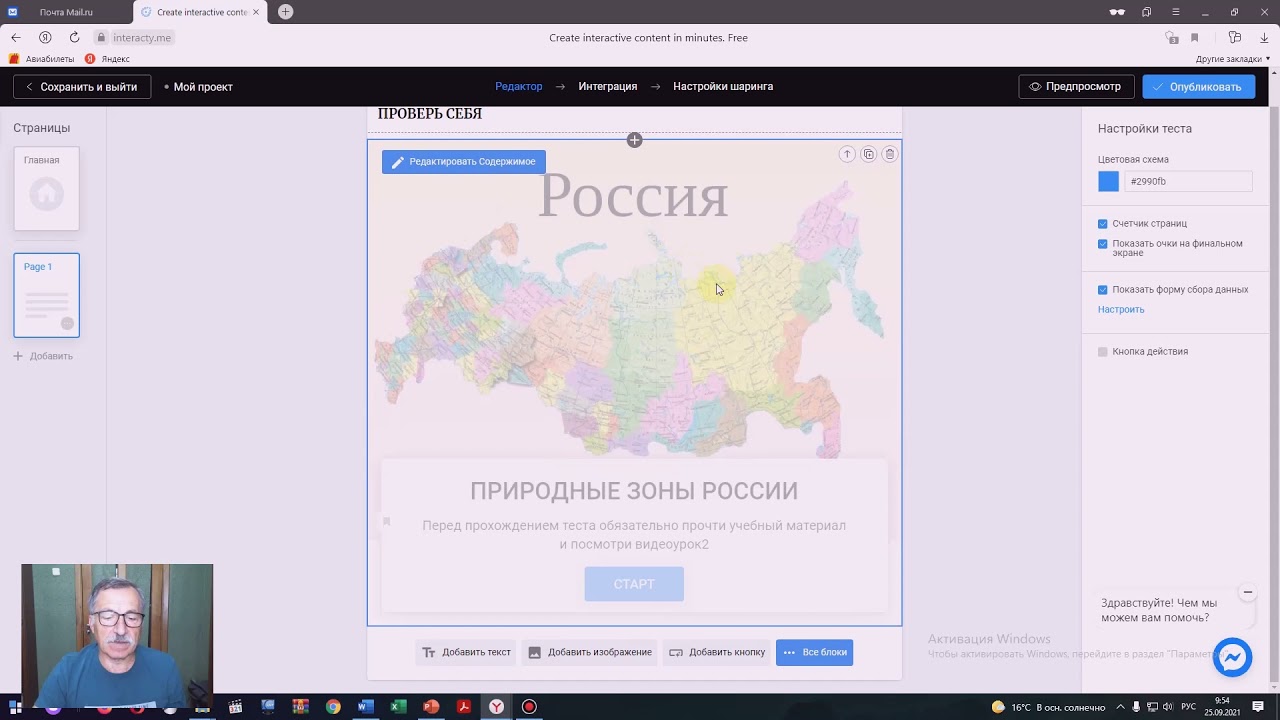
Task: Move block up with arrow icon
Action: [x=847, y=154]
